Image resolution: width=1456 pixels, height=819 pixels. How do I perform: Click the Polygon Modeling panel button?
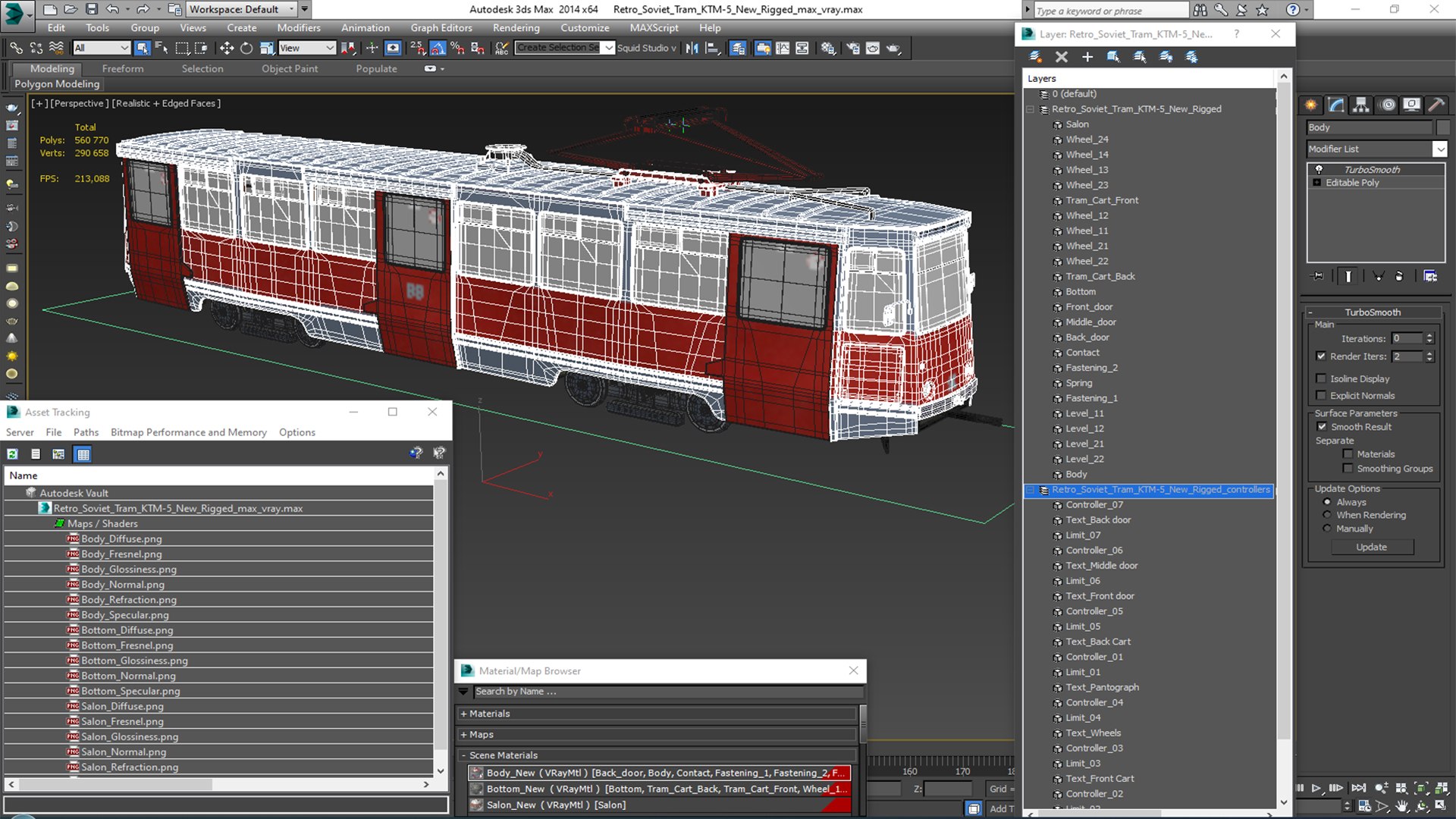pos(57,84)
